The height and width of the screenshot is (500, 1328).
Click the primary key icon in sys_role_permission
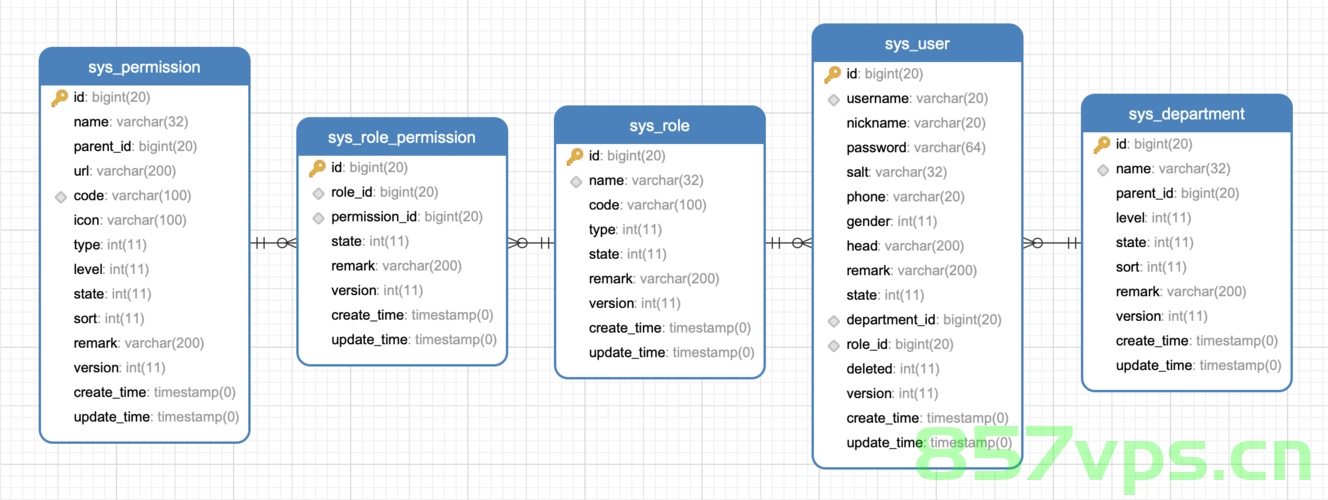[x=317, y=168]
